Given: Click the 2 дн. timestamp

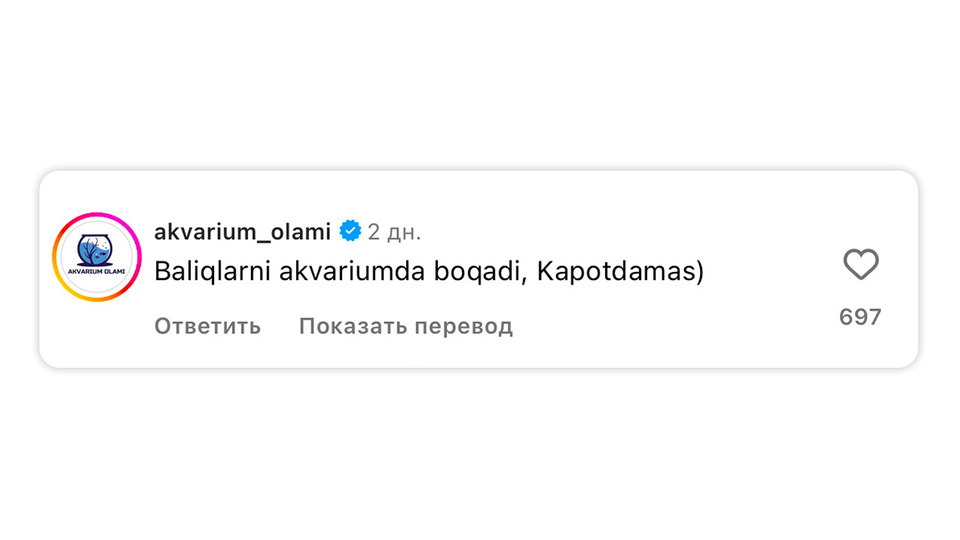Looking at the screenshot, I should point(394,232).
